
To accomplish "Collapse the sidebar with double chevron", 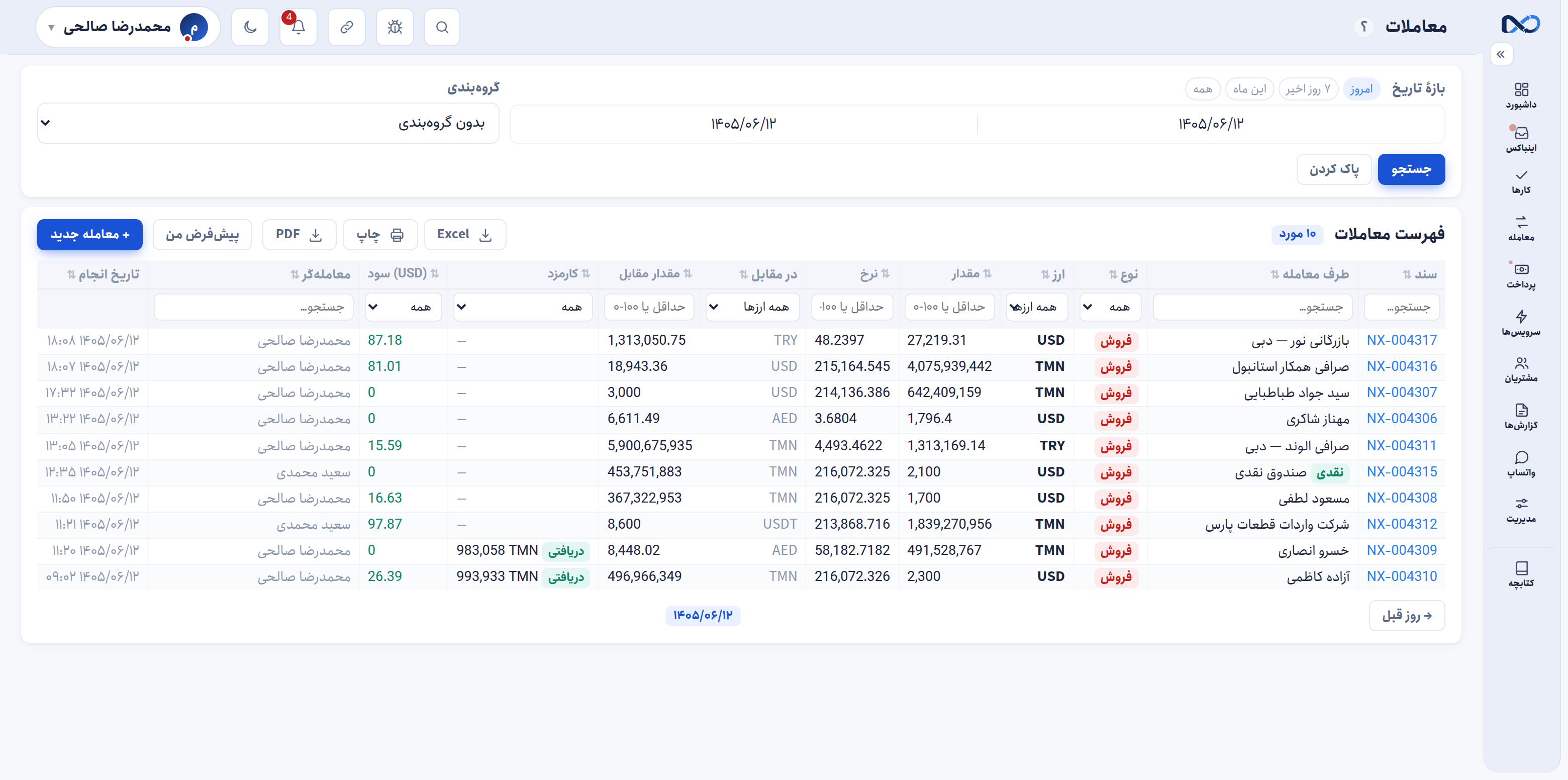I will click(1501, 54).
